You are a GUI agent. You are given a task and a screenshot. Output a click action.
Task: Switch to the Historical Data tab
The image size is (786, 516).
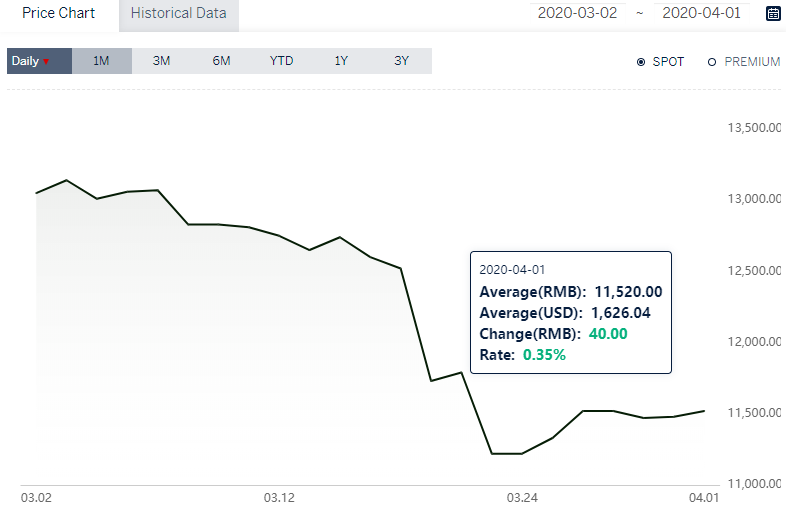(179, 16)
